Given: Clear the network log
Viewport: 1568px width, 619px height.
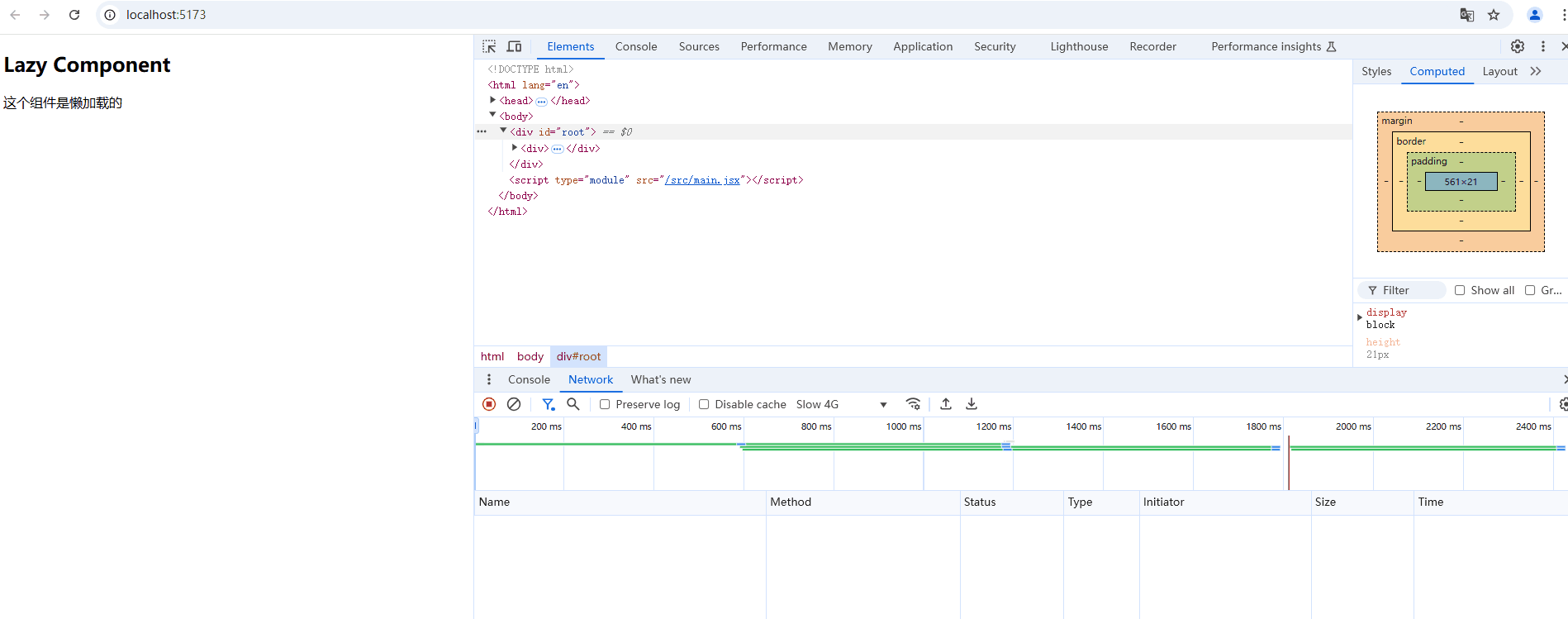Looking at the screenshot, I should [514, 404].
